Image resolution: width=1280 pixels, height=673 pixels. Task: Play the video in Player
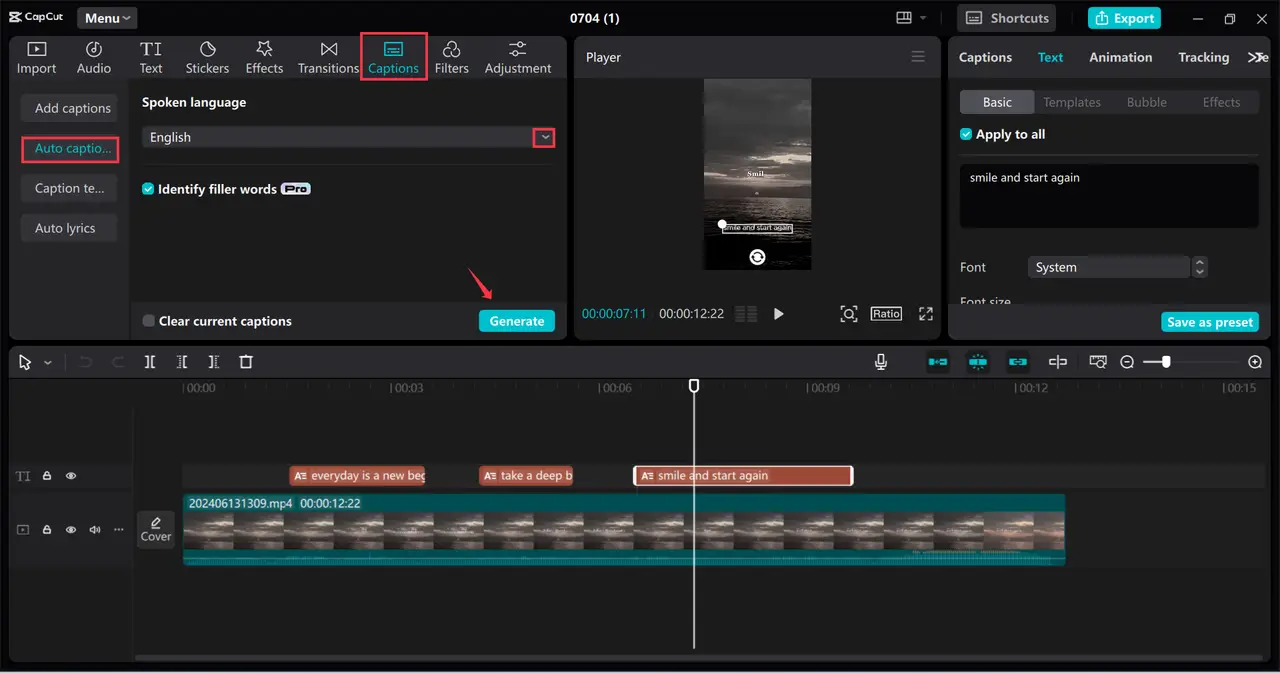[x=778, y=314]
